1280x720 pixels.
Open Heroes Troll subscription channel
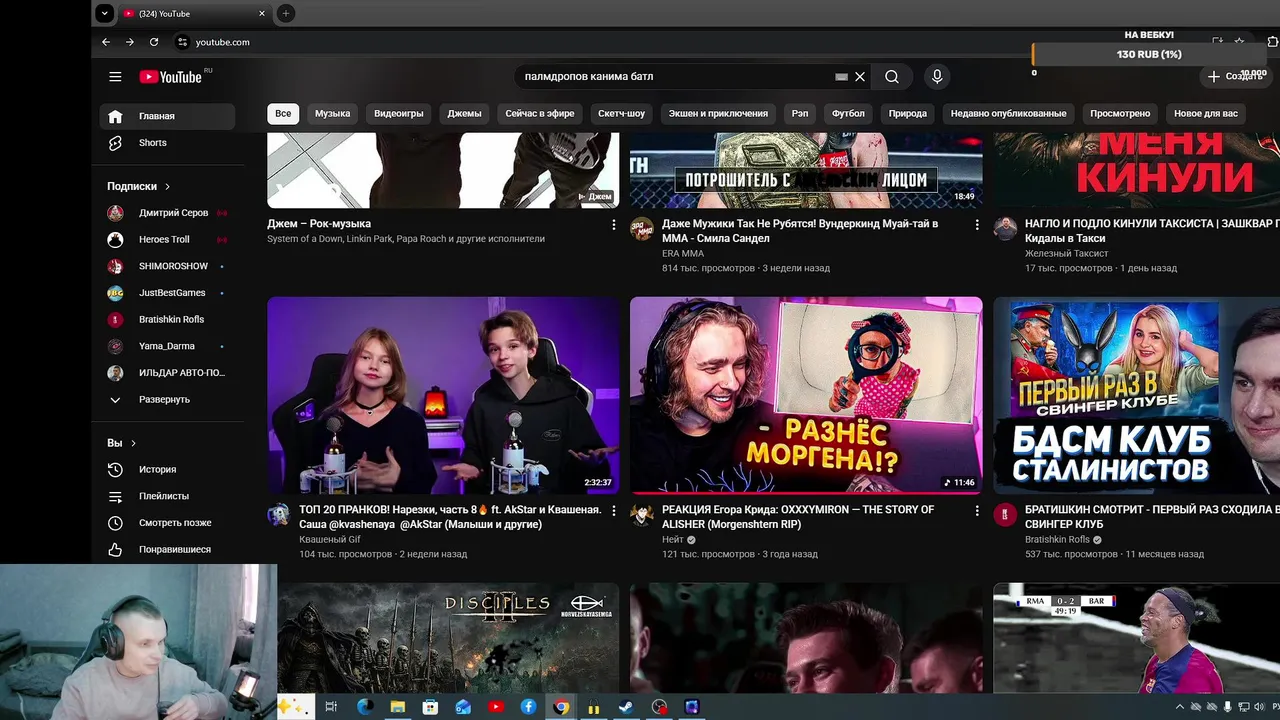pyautogui.click(x=167, y=240)
